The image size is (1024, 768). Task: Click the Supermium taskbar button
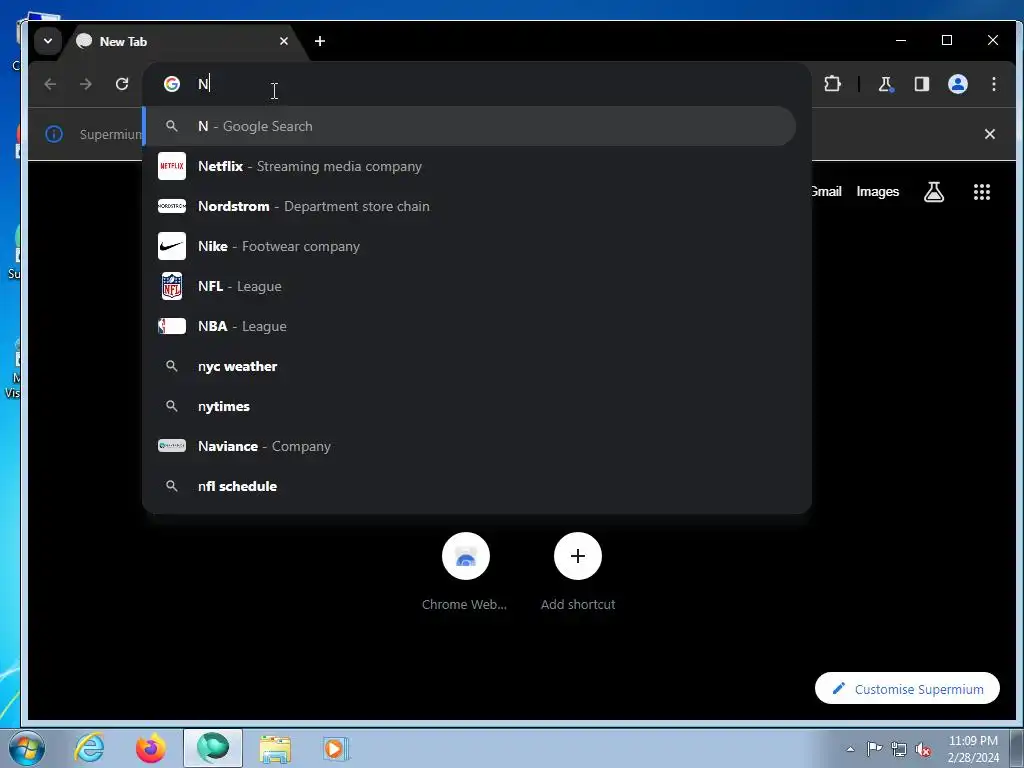tap(213, 748)
